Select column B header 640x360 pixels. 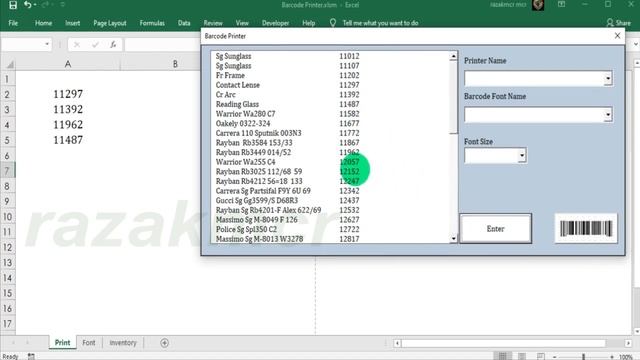click(175, 64)
